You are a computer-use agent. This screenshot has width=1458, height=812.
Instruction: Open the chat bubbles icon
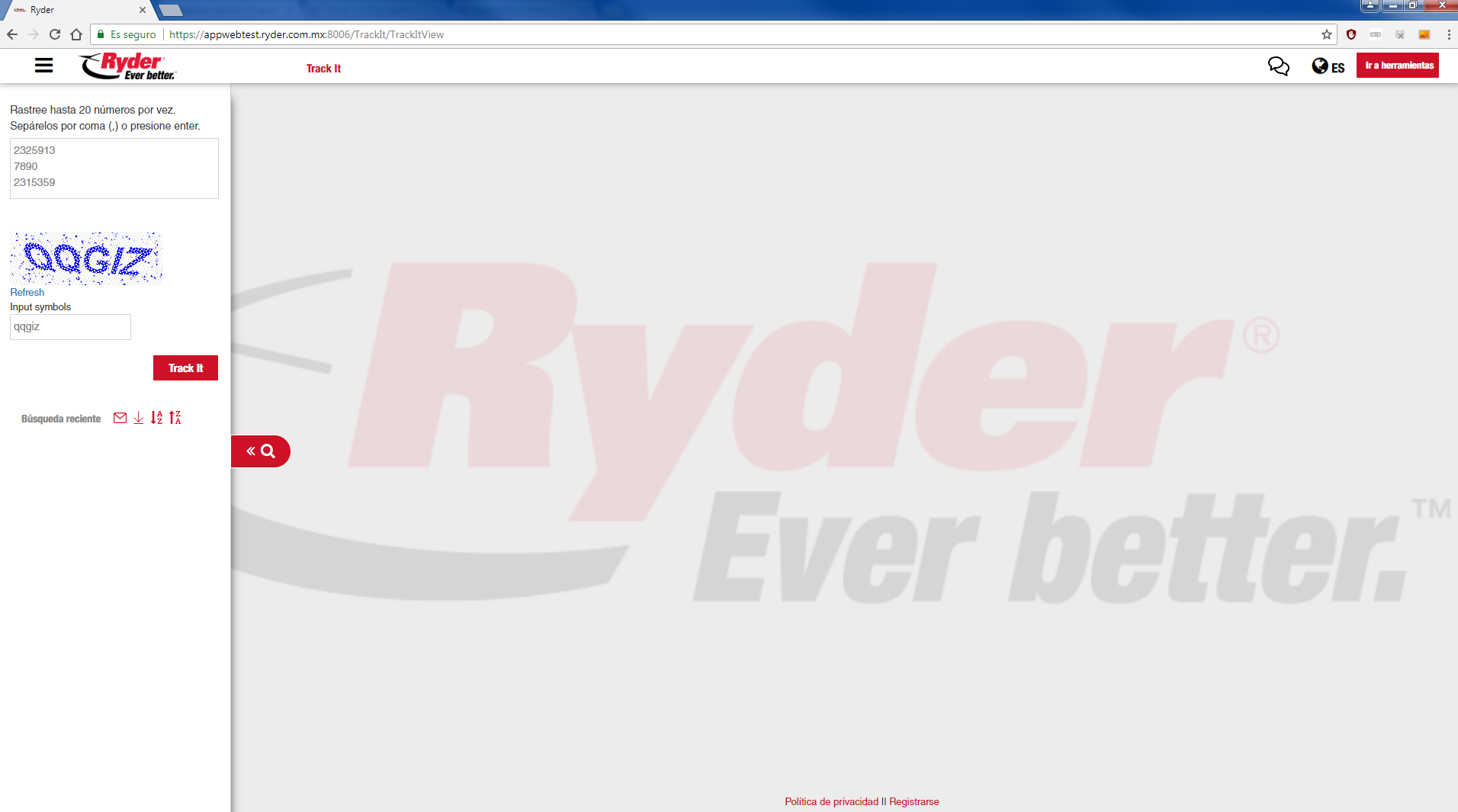tap(1278, 66)
